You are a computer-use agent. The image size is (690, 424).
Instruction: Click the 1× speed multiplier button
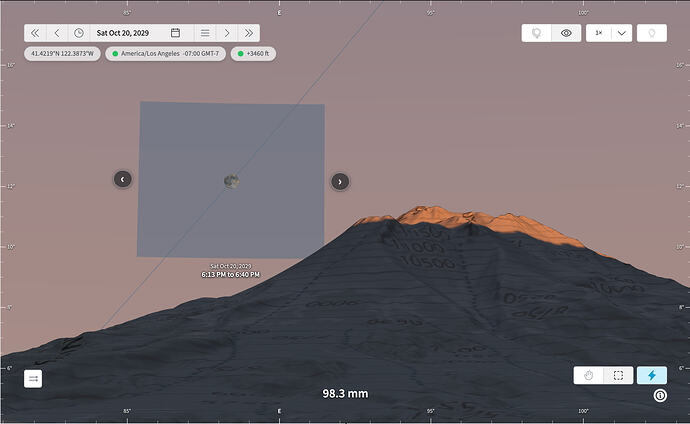coord(598,33)
